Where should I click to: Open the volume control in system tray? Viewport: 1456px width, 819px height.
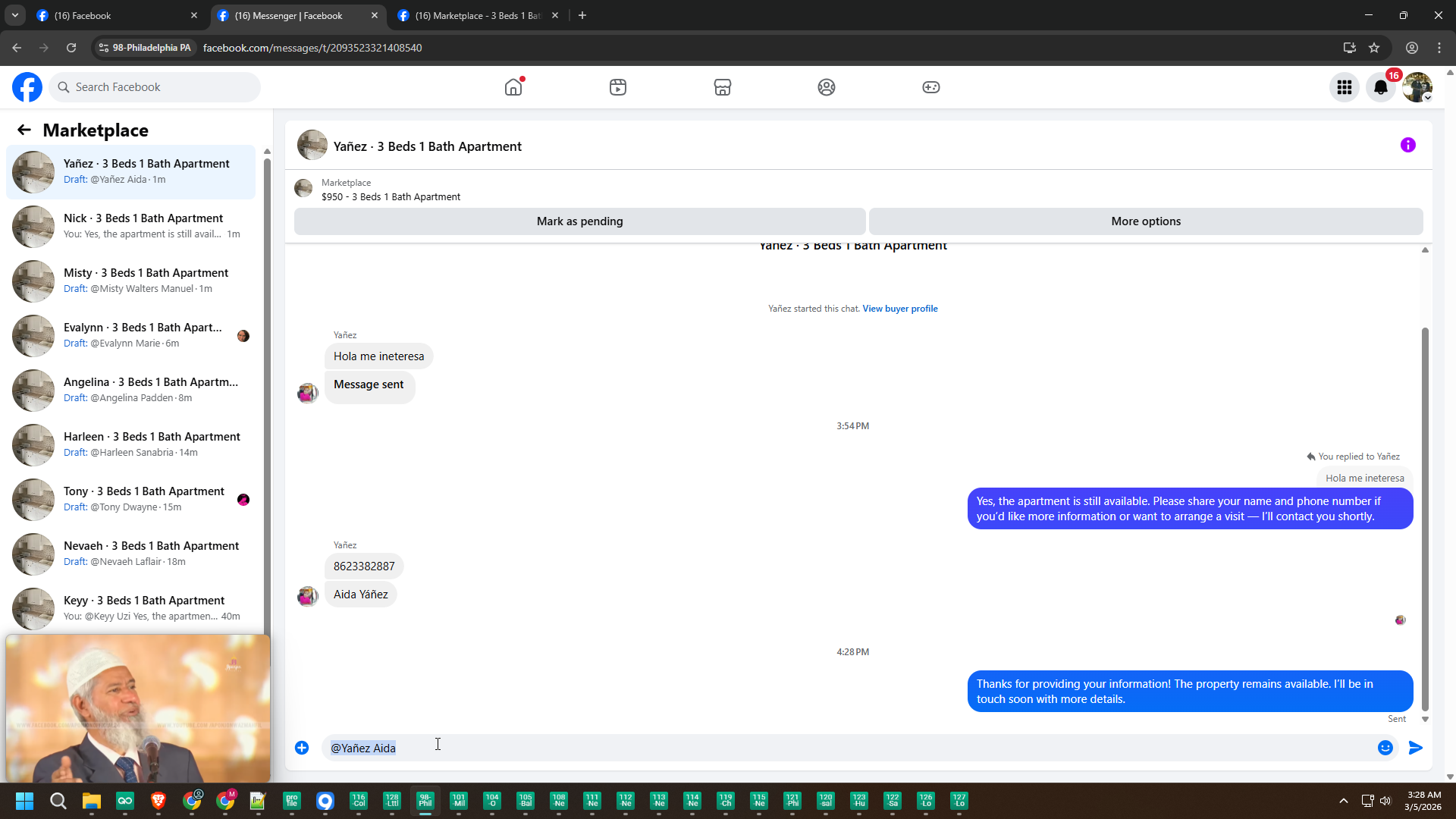pyautogui.click(x=1385, y=801)
